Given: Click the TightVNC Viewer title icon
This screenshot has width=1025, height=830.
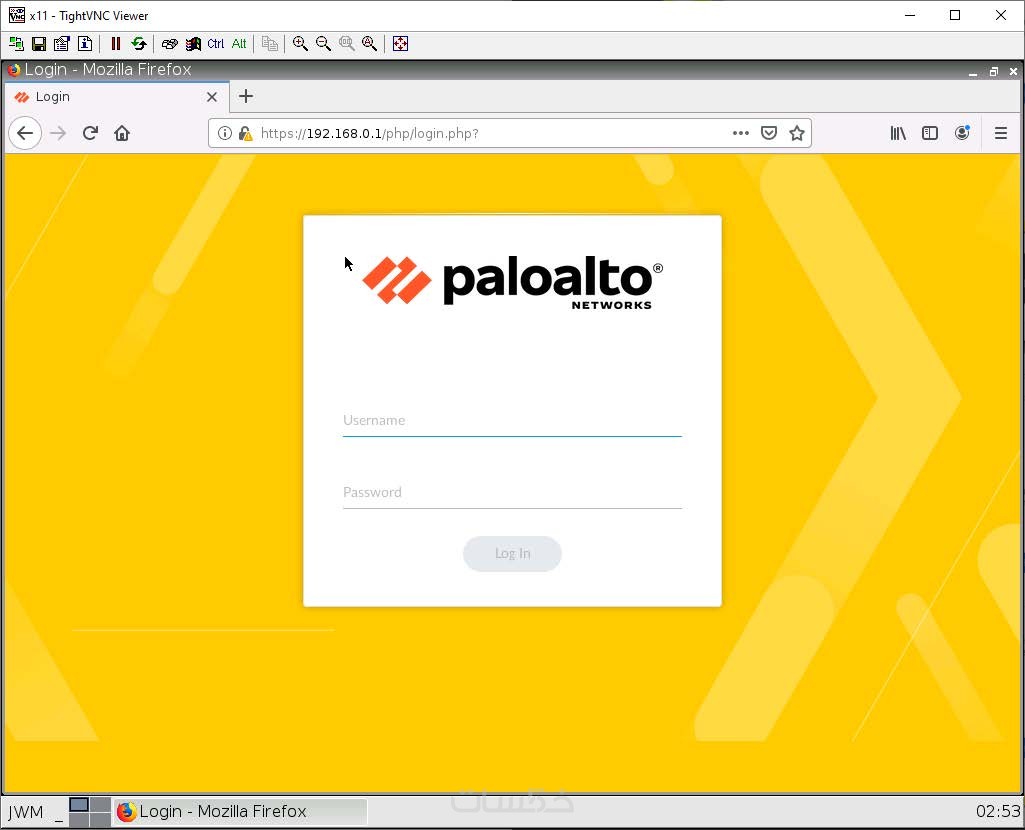Looking at the screenshot, I should [16, 15].
